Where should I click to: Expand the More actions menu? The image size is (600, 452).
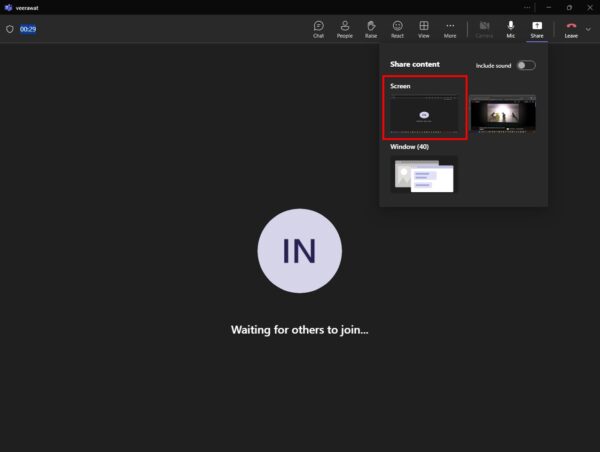pos(450,28)
